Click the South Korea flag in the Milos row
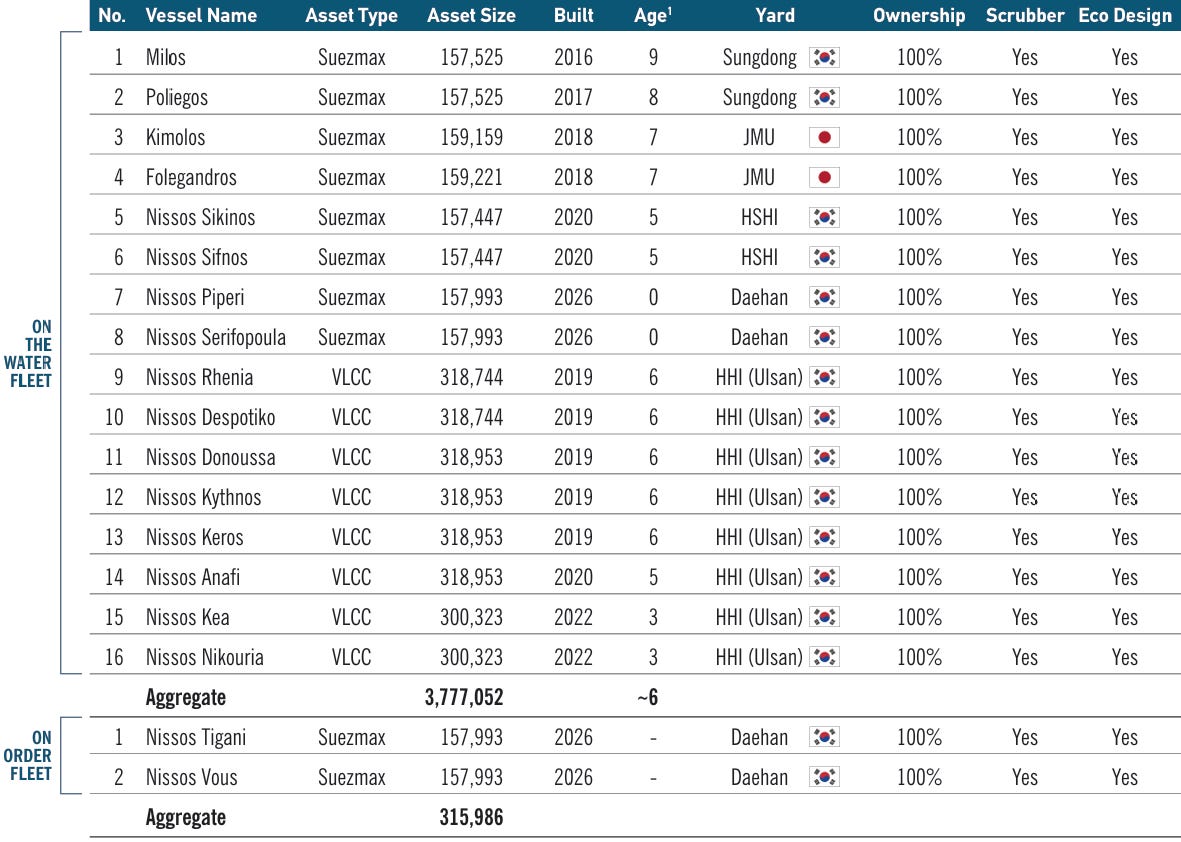Viewport: 1181px width, 842px height. 824,57
